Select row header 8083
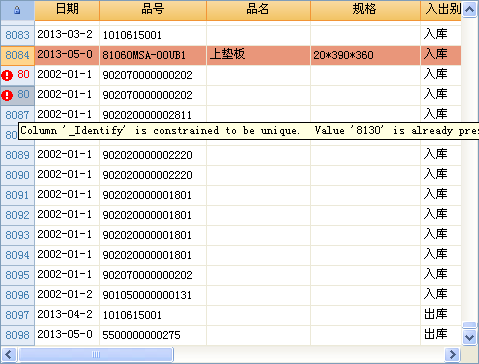The height and width of the screenshot is (364, 479). click(17, 35)
